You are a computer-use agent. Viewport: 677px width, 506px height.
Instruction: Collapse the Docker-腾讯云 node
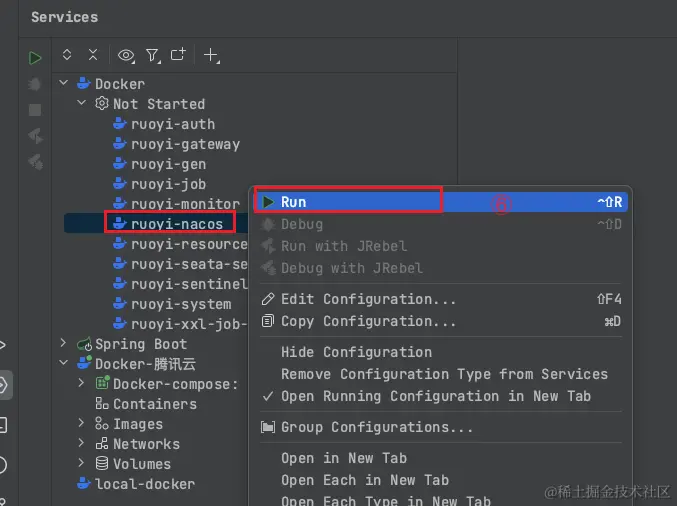[63, 363]
